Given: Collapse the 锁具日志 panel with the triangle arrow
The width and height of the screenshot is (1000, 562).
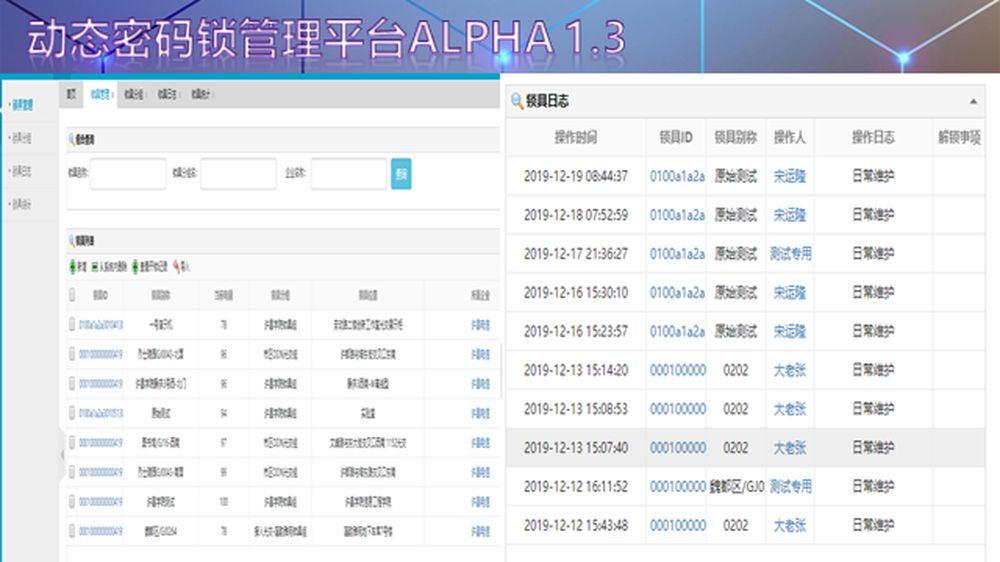Looking at the screenshot, I should [973, 102].
